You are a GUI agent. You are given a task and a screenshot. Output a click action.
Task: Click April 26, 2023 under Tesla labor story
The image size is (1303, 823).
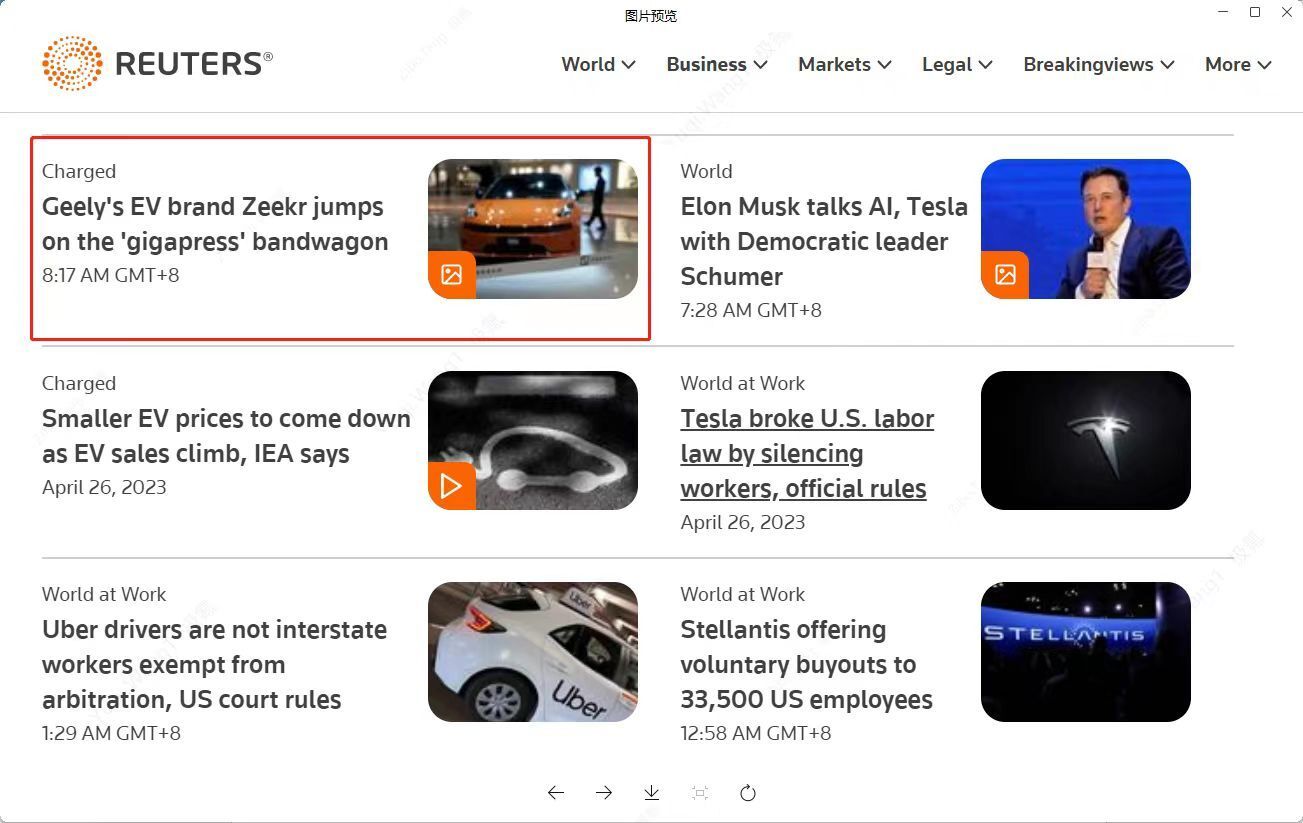pos(743,522)
